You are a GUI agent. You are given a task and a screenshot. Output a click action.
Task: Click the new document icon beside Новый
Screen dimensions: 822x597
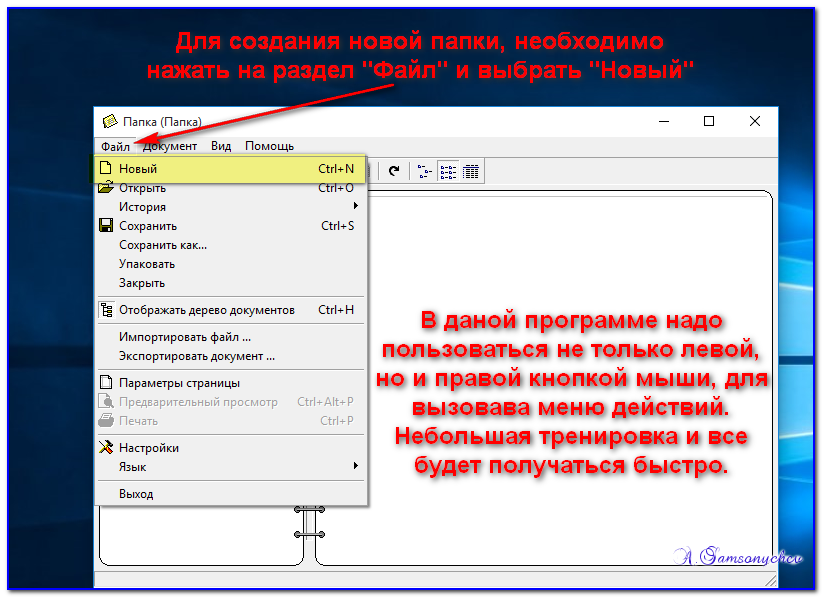coord(106,169)
